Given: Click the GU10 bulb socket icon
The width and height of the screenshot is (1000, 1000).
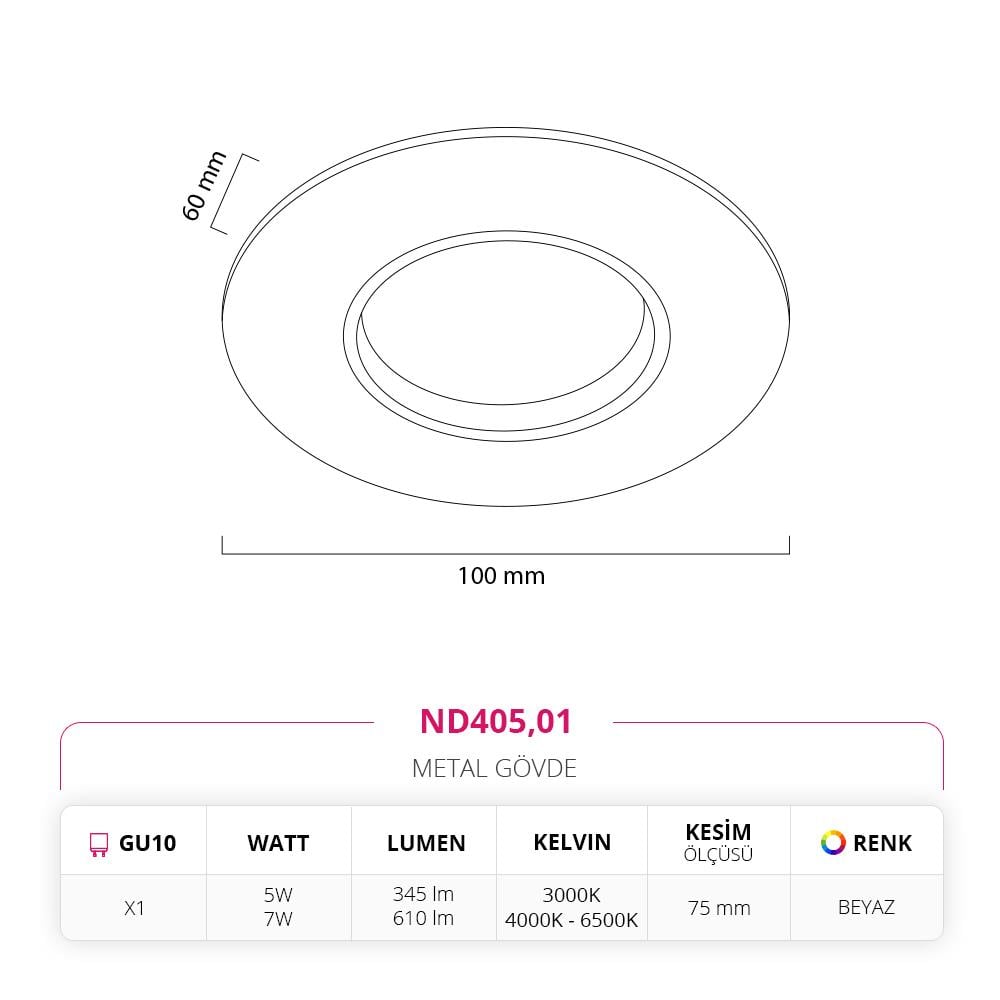Looking at the screenshot, I should coord(98,844).
